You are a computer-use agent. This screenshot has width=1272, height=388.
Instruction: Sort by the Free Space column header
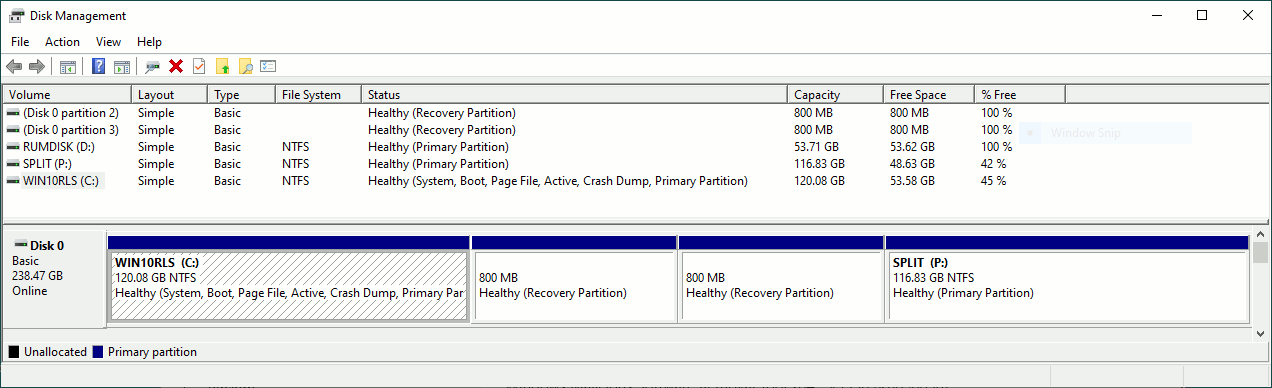(x=930, y=95)
